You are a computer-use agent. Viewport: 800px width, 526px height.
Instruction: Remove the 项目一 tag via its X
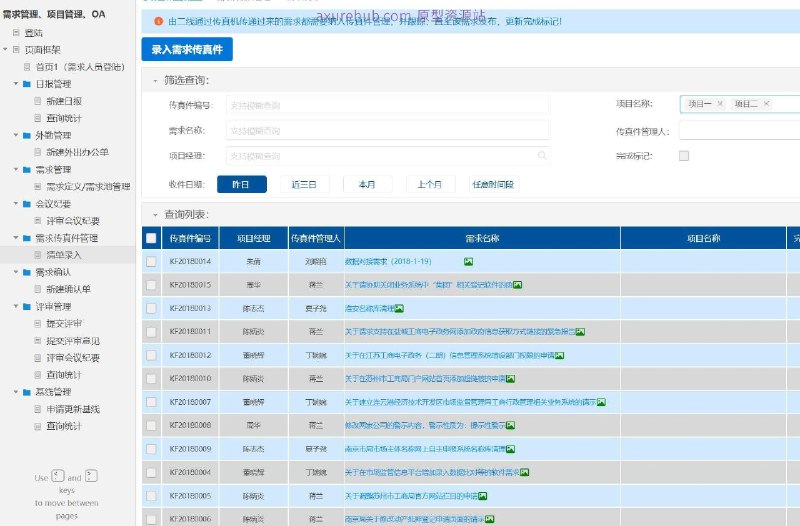coord(720,104)
